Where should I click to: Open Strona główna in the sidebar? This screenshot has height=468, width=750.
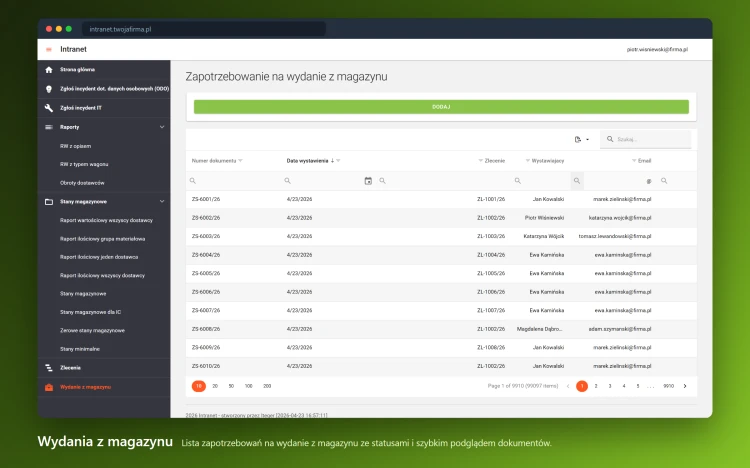[x=77, y=70]
